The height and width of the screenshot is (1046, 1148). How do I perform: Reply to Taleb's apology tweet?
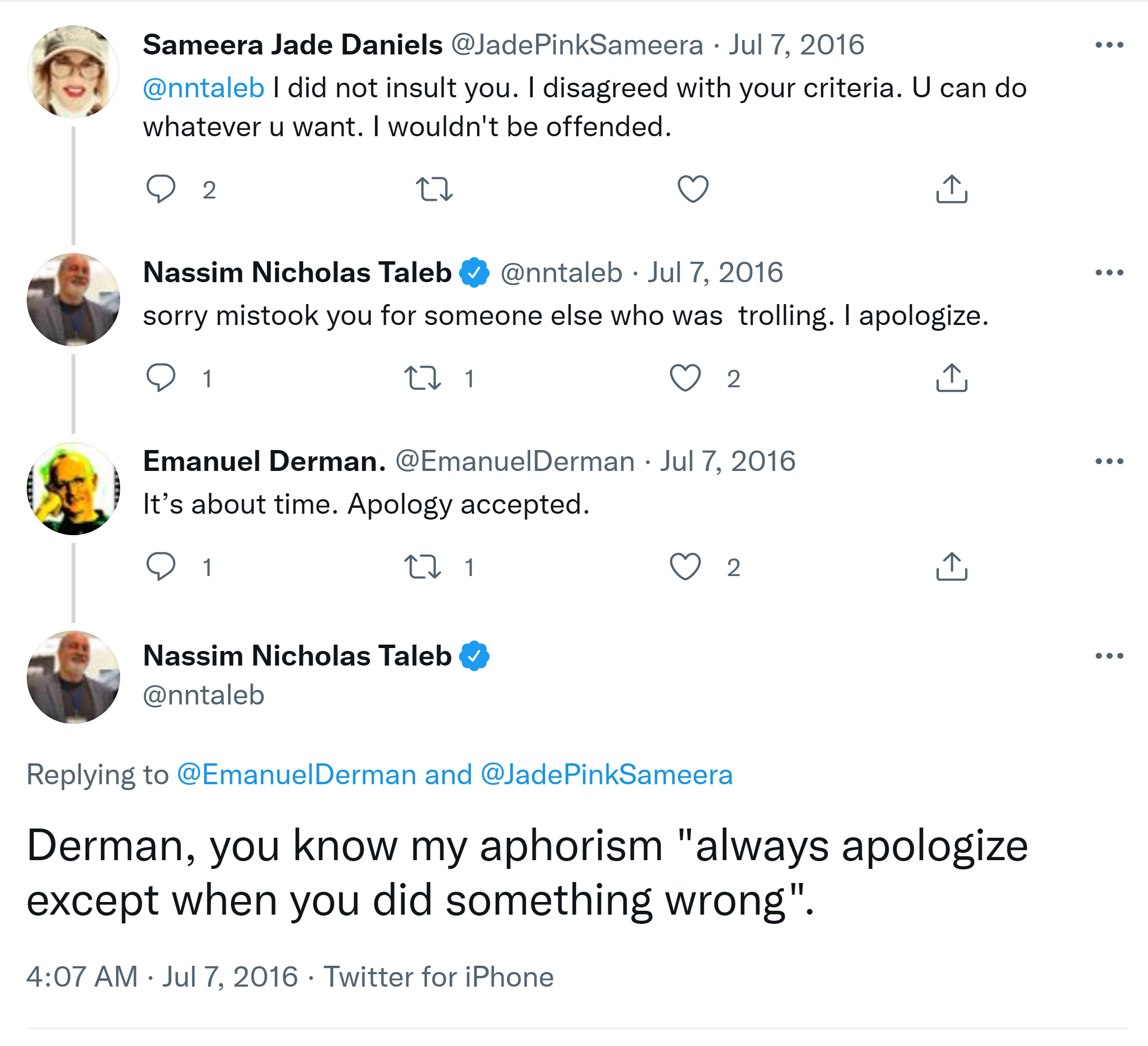pos(161,378)
